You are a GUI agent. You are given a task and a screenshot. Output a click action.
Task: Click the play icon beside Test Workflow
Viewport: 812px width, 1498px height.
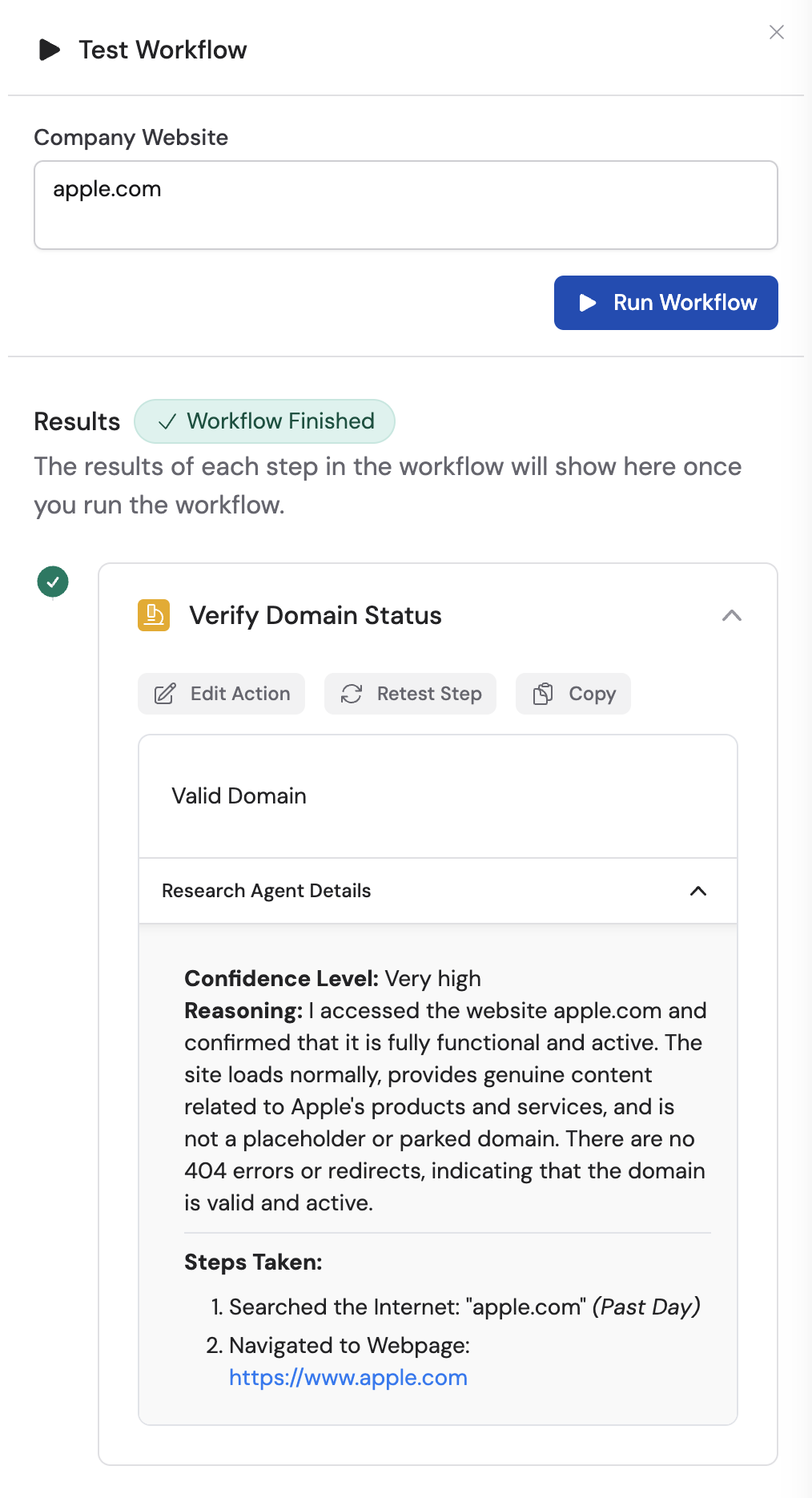[x=50, y=50]
